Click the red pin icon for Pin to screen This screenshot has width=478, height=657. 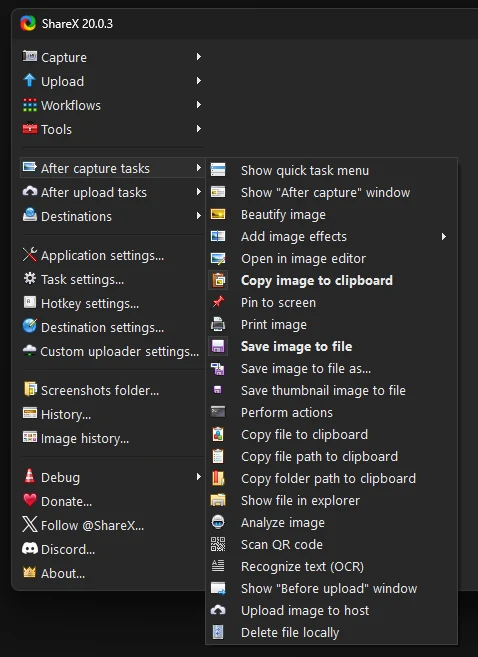[x=218, y=302]
